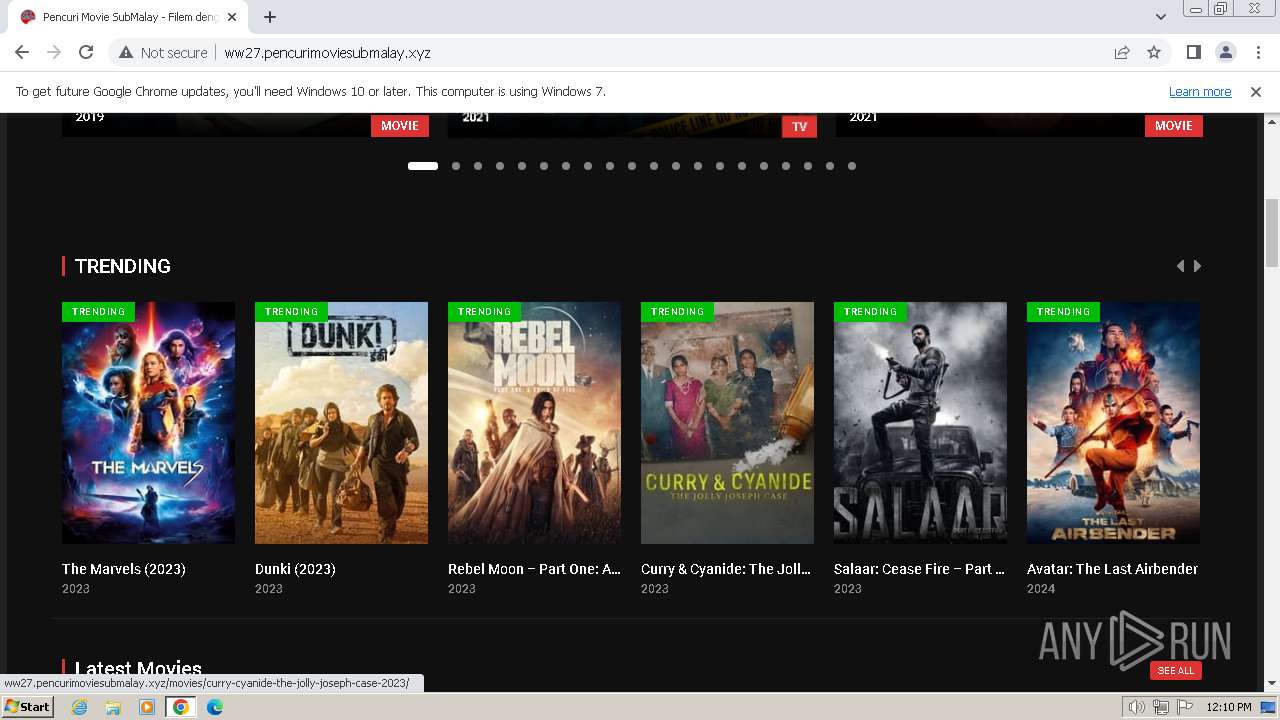1280x720 pixels.
Task: Open the Dunki movie poster
Action: tap(341, 423)
